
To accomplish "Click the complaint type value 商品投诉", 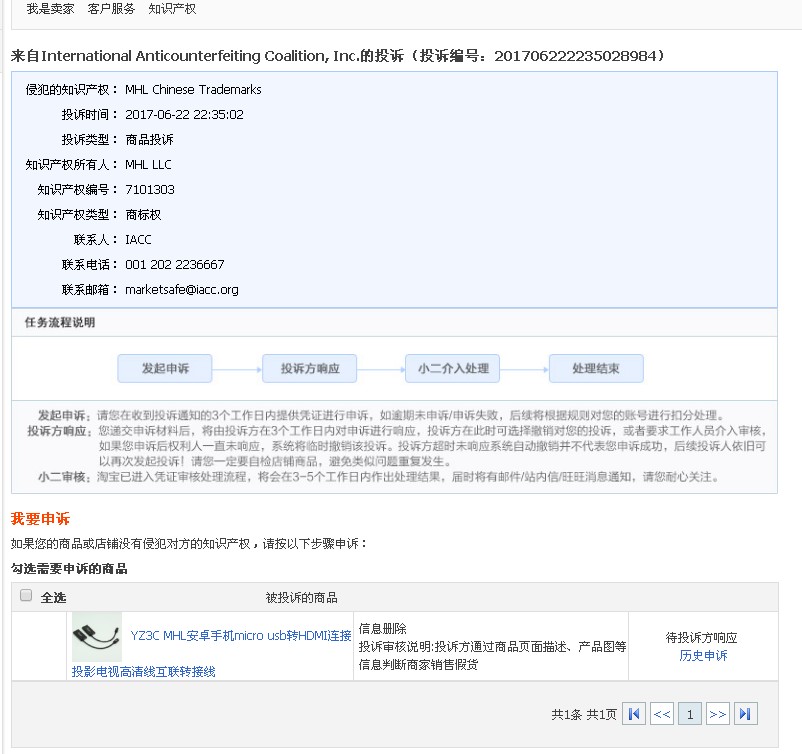I will (149, 140).
